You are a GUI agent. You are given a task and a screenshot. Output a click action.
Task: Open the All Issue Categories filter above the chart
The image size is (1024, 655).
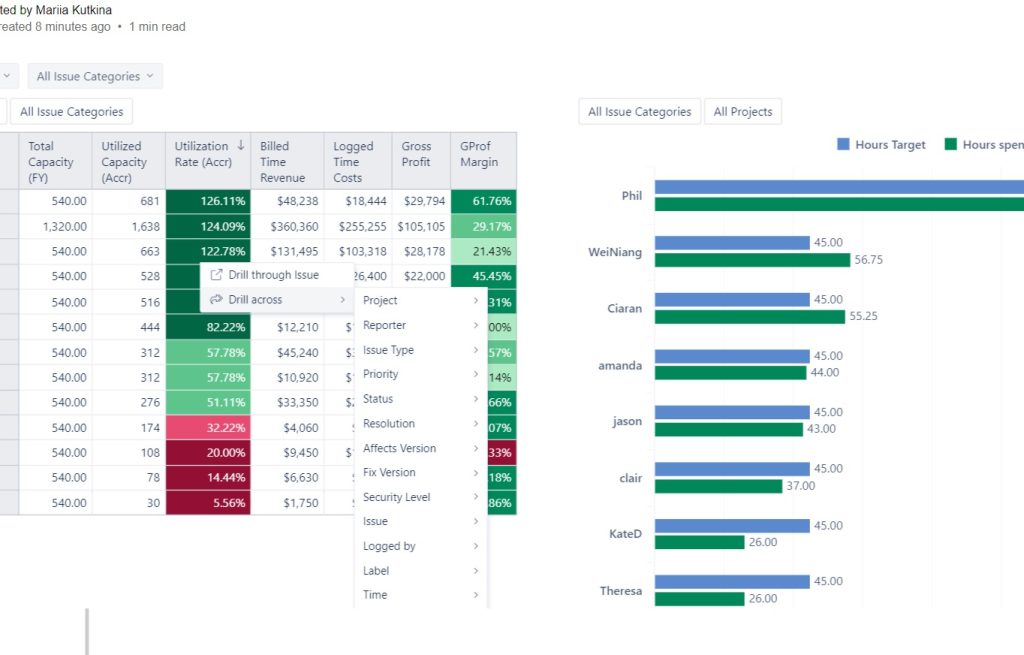coord(638,111)
